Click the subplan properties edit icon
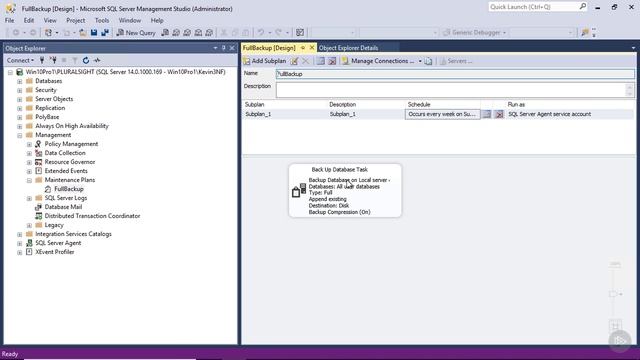This screenshot has width=640, height=360. (x=294, y=61)
